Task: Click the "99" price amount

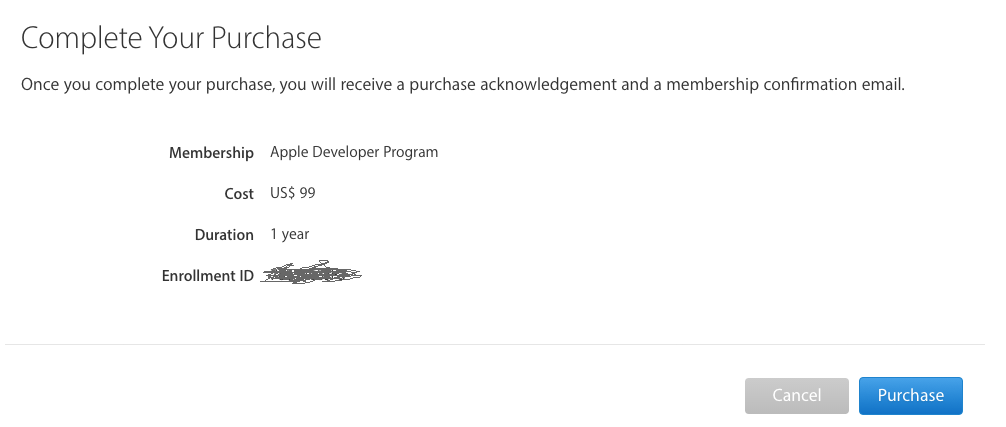Action: coord(308,193)
